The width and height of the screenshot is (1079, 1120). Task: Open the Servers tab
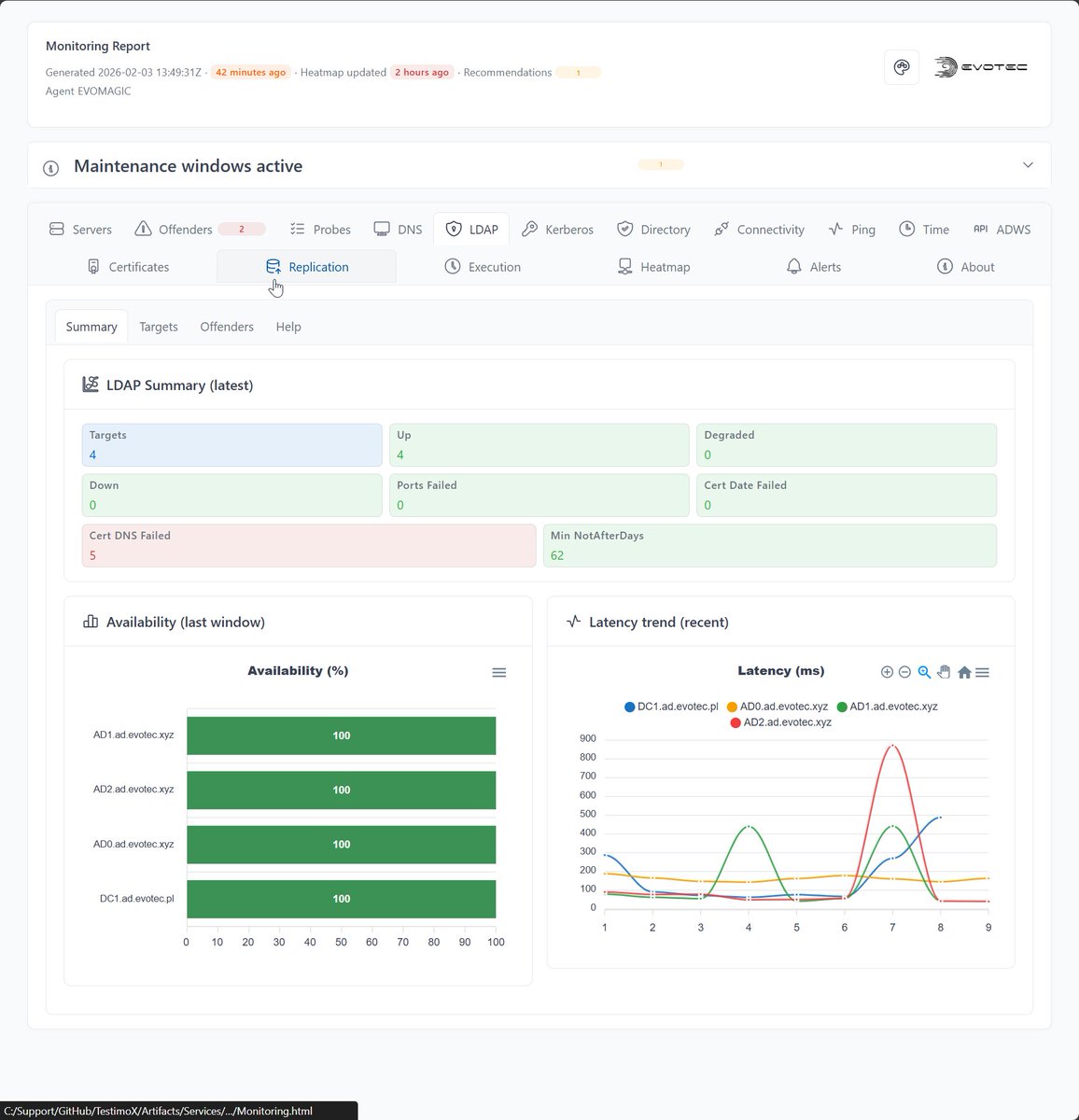(80, 230)
